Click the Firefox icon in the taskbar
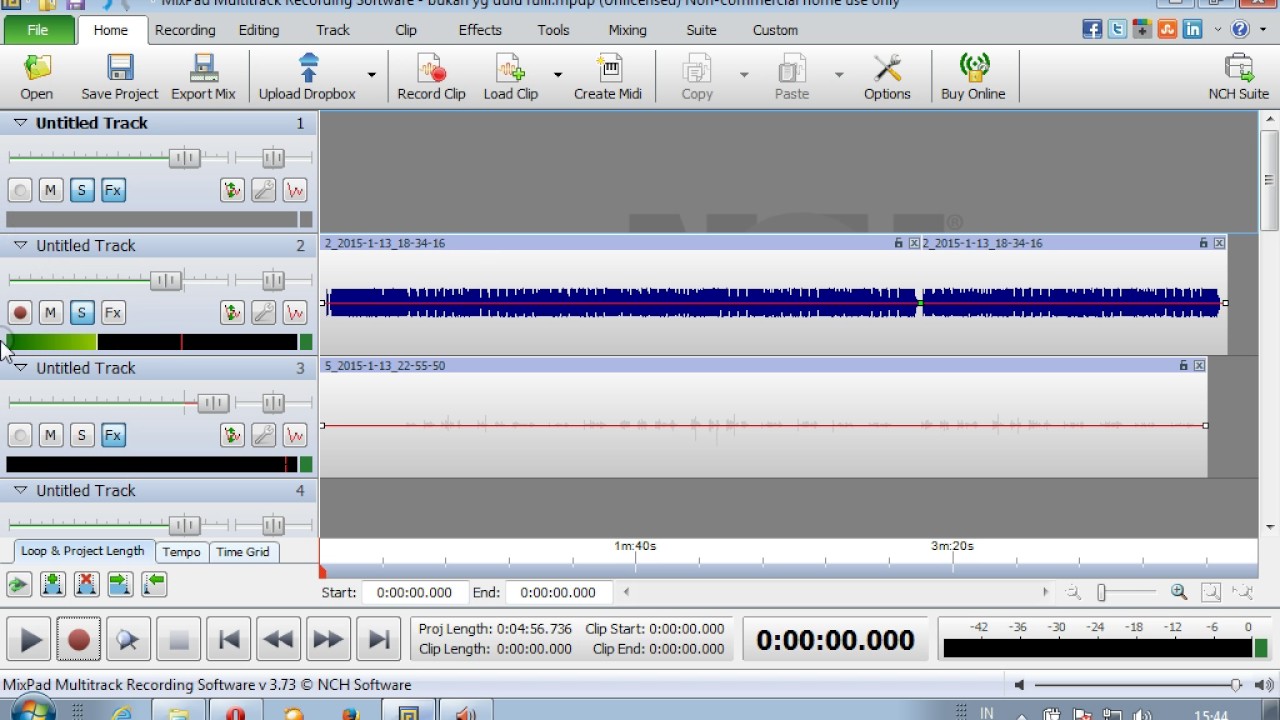This screenshot has width=1280, height=720. click(350, 713)
